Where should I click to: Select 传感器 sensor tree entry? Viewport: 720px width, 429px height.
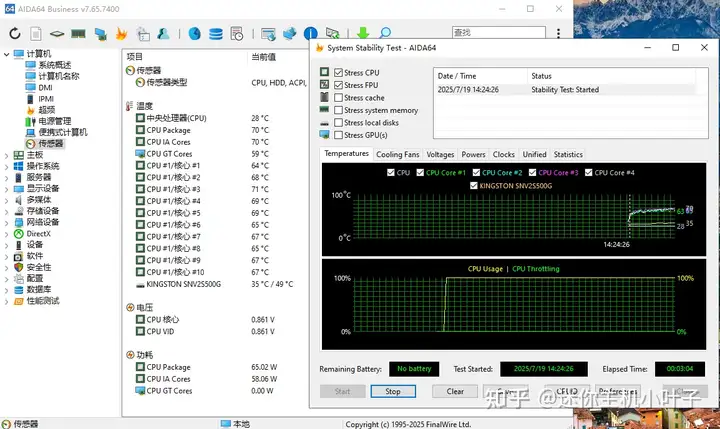coord(51,144)
